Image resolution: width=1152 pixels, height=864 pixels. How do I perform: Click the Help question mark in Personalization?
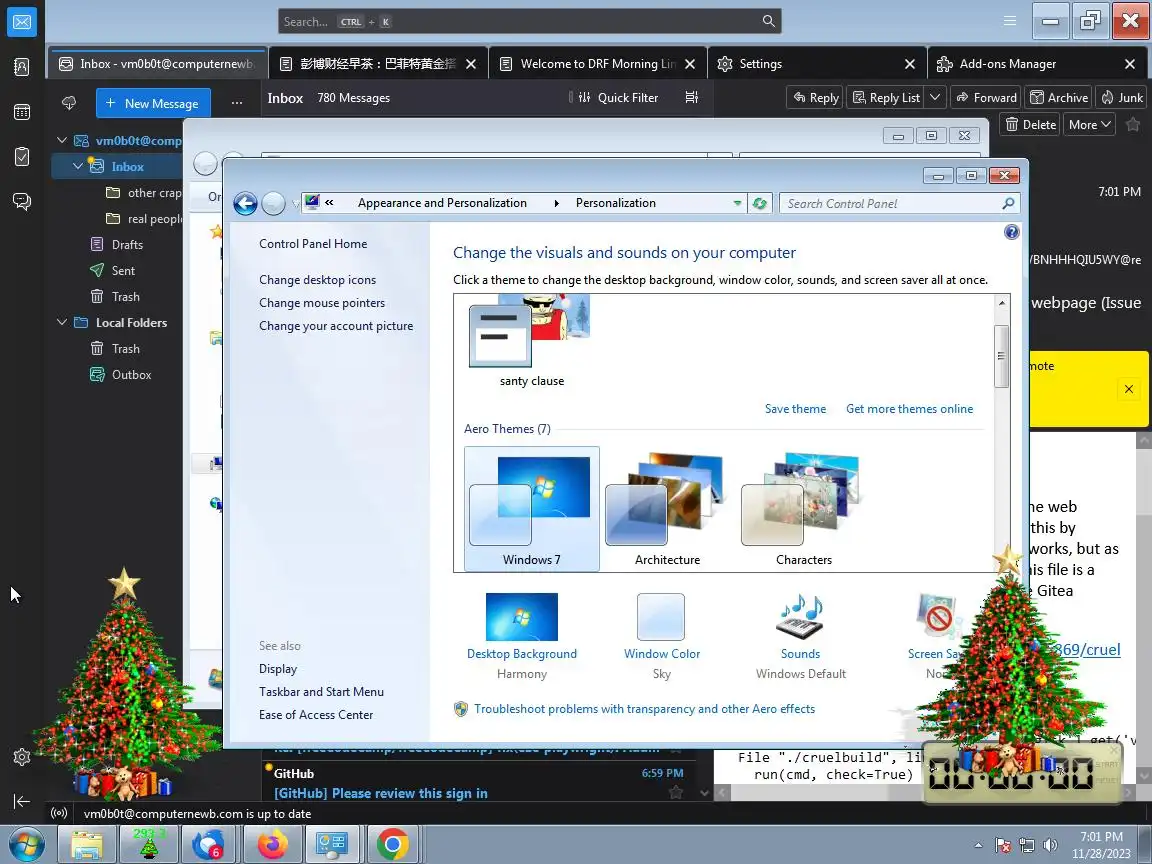click(1012, 232)
